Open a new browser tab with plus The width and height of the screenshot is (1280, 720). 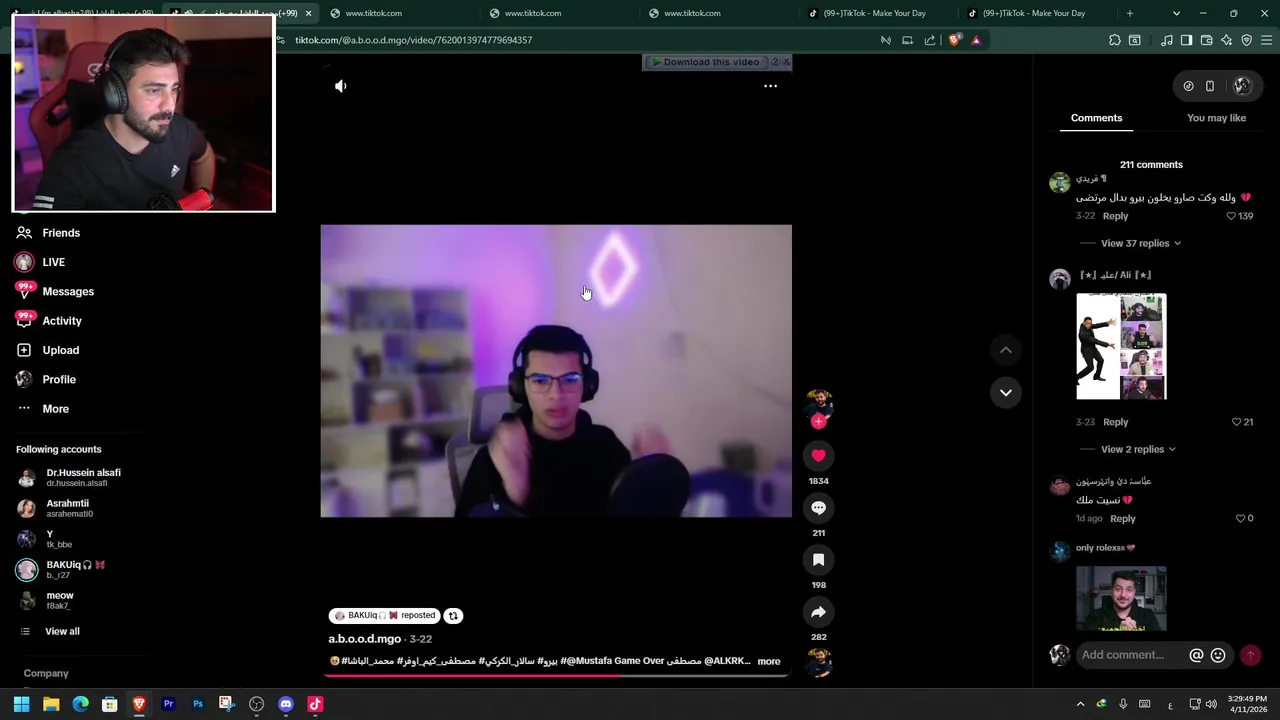coord(1130,13)
